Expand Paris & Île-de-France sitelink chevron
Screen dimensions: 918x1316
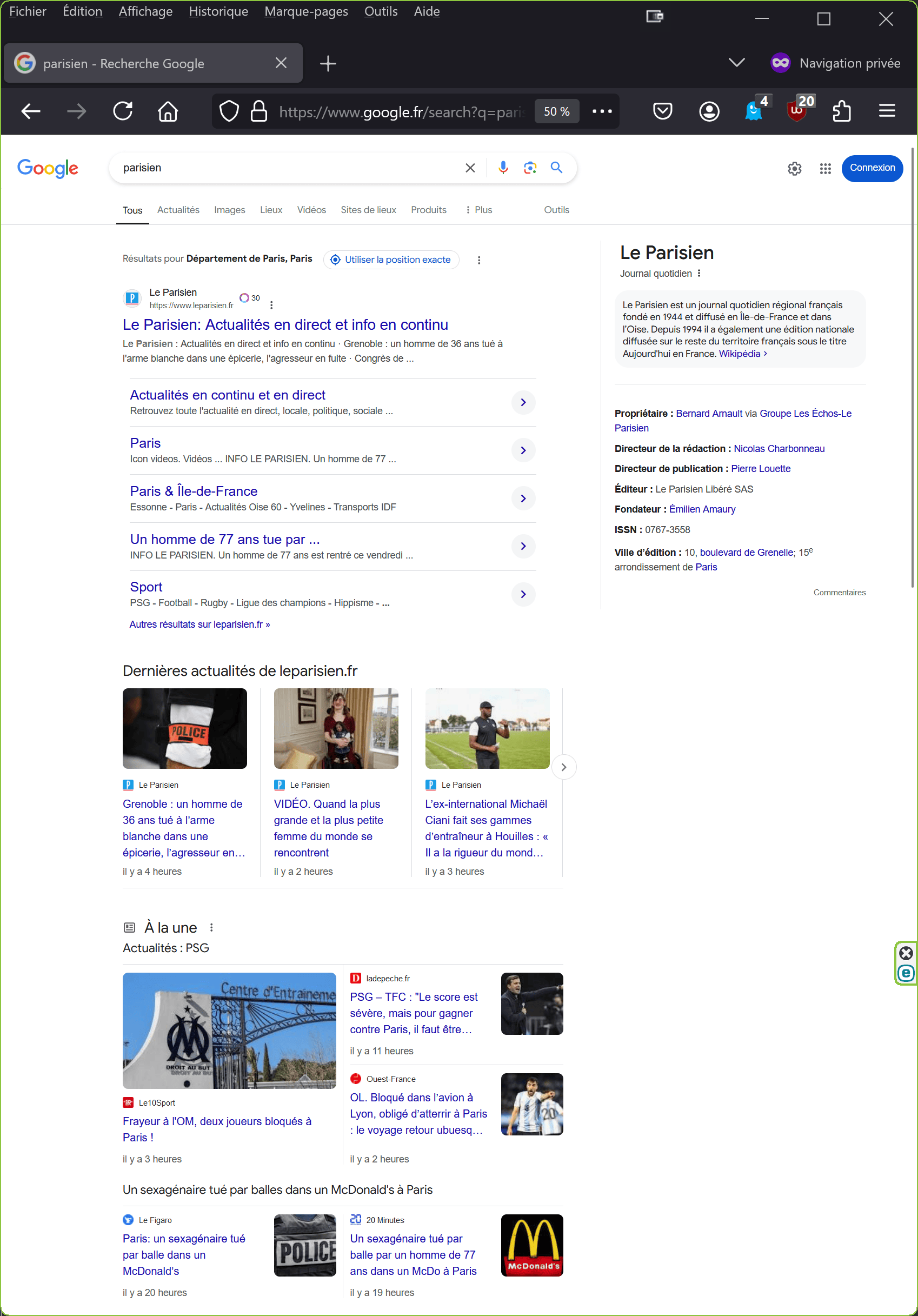[x=523, y=499]
